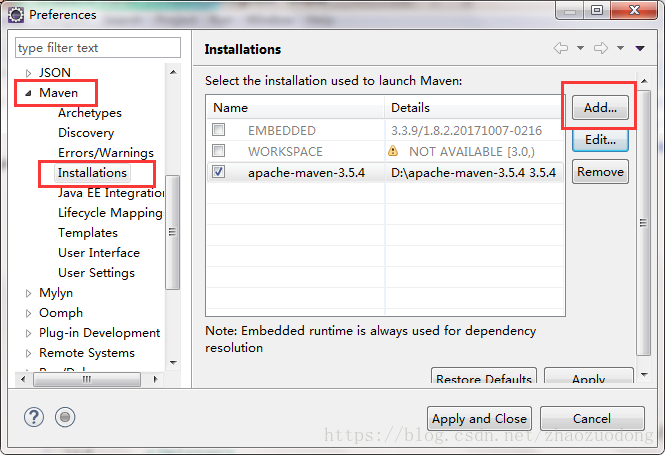The width and height of the screenshot is (665, 455).
Task: Open Lifecycle Mappings page
Action: (110, 213)
